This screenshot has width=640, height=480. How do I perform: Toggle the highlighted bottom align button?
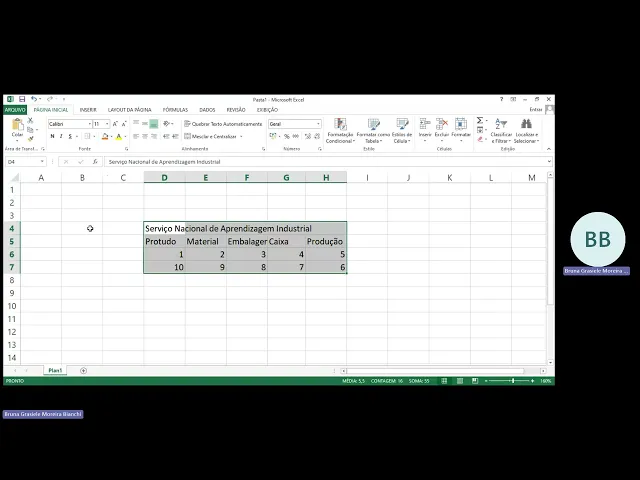tap(154, 123)
